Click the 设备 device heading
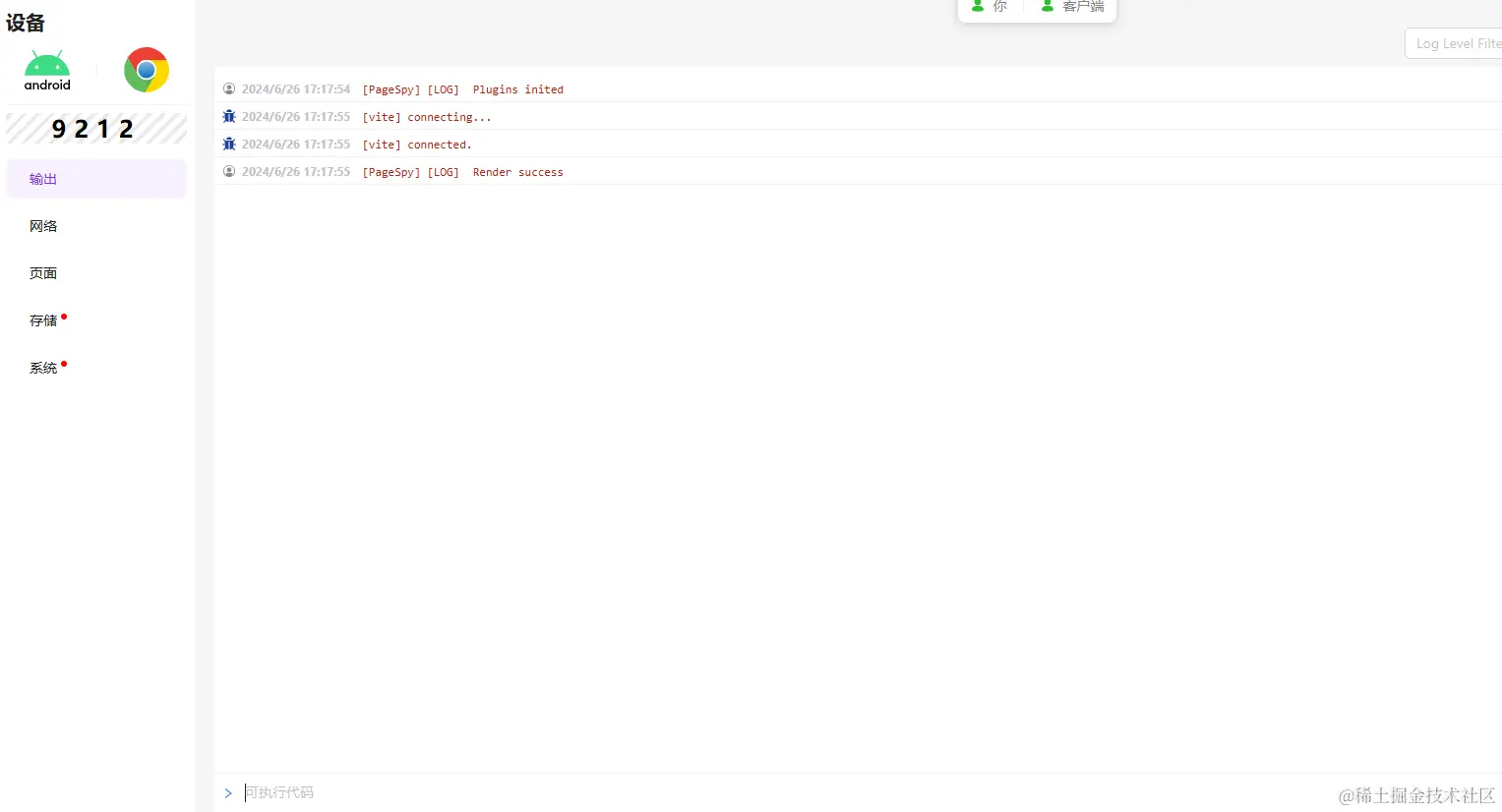The image size is (1502, 812). pos(26,23)
